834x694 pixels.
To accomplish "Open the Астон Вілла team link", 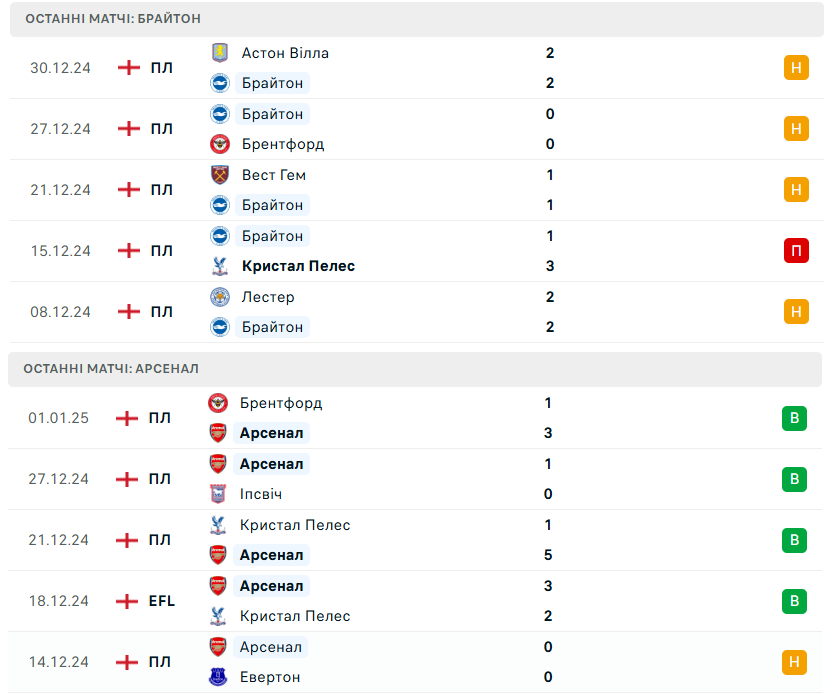I will click(285, 53).
